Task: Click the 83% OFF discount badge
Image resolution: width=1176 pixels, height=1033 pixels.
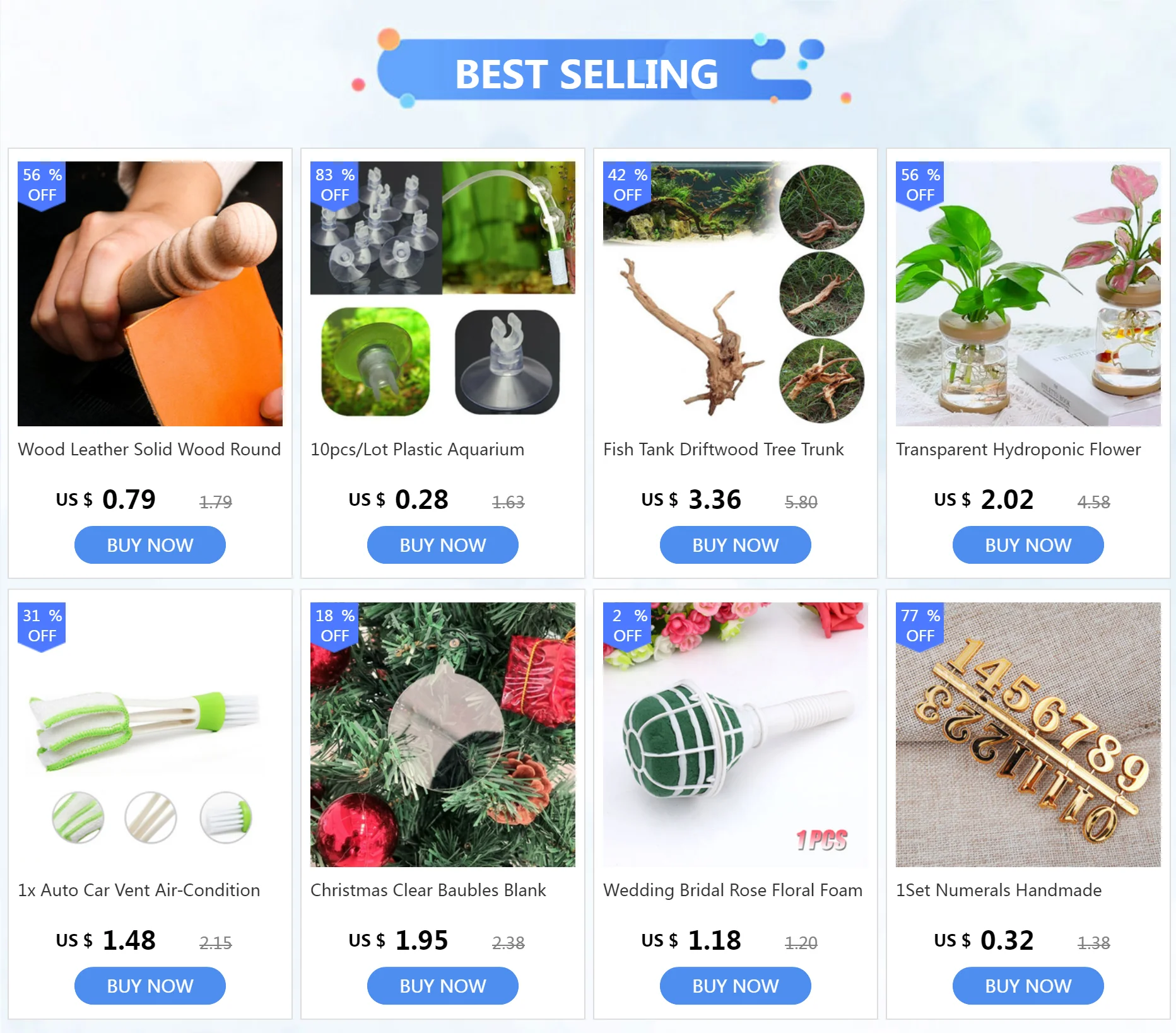Action: click(x=335, y=186)
